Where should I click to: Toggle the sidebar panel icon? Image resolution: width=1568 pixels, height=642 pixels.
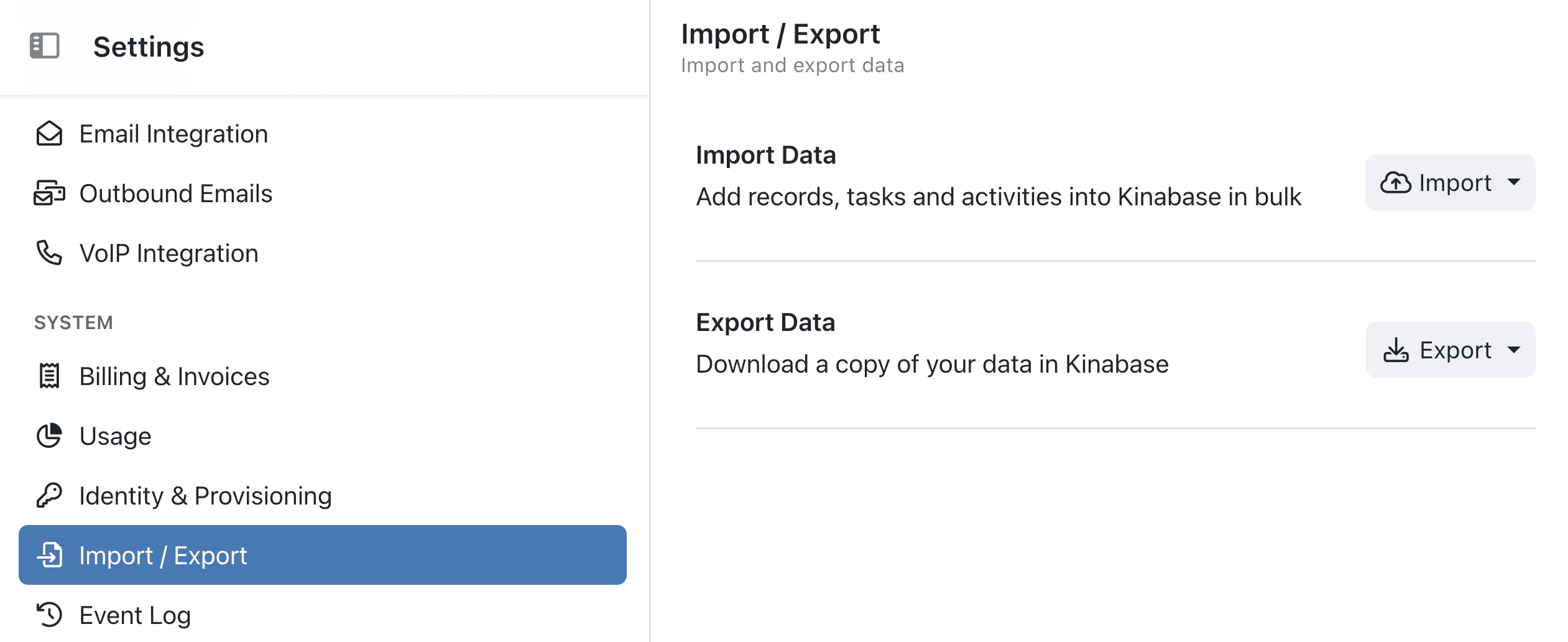(45, 46)
